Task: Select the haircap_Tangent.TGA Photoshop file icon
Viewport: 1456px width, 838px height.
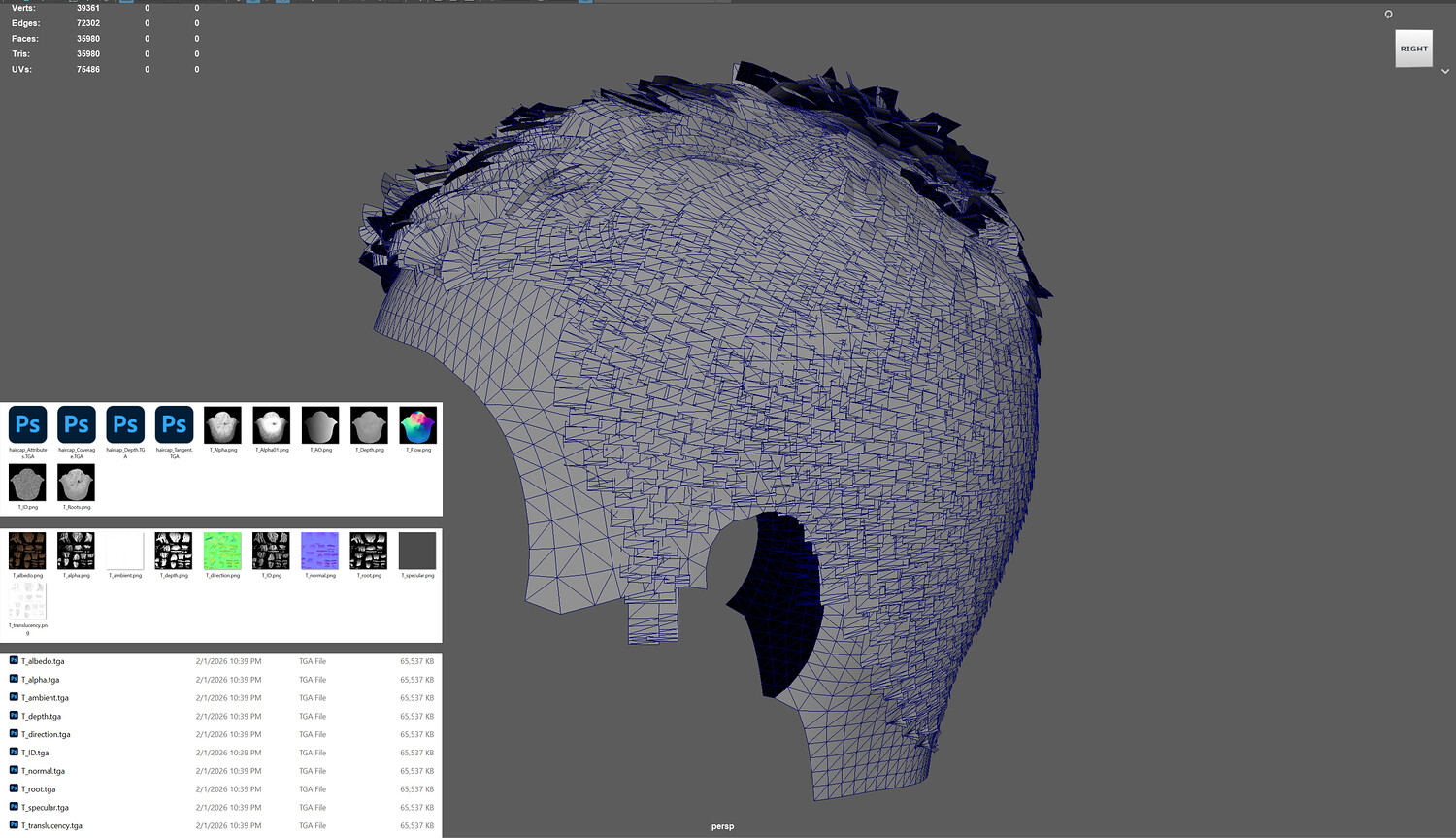Action: (174, 424)
